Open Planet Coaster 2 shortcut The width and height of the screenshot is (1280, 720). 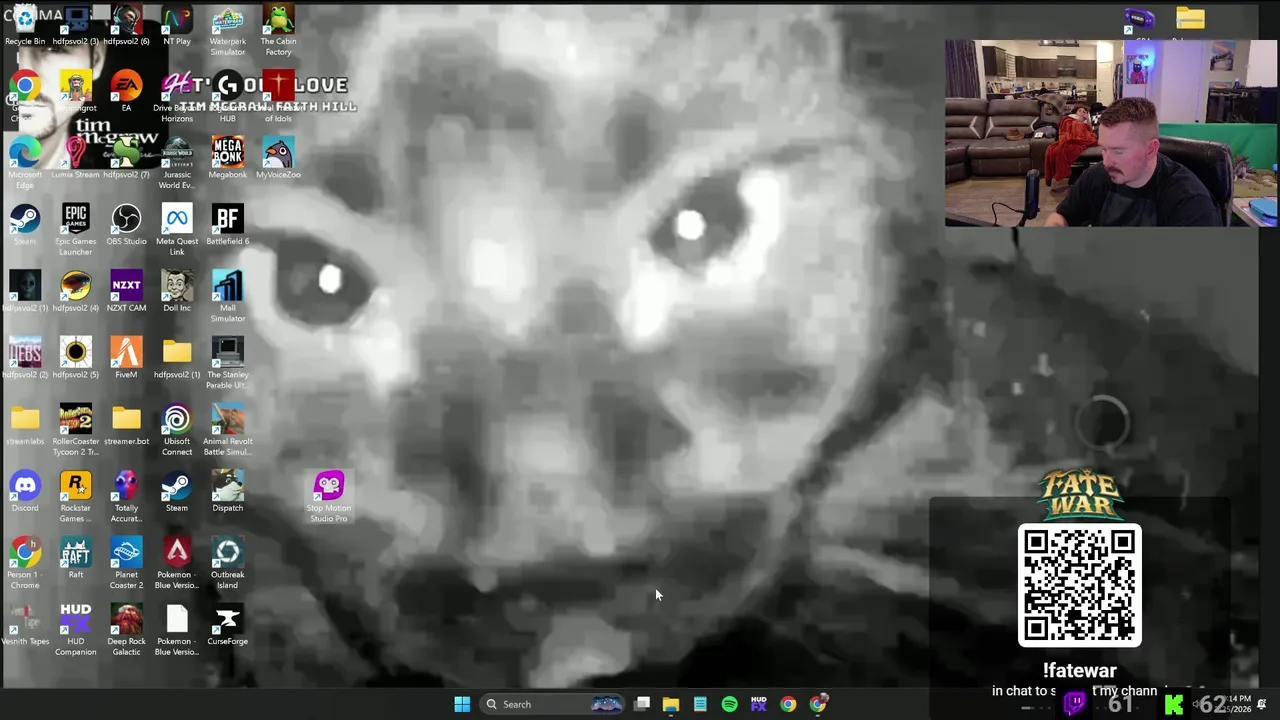(126, 564)
